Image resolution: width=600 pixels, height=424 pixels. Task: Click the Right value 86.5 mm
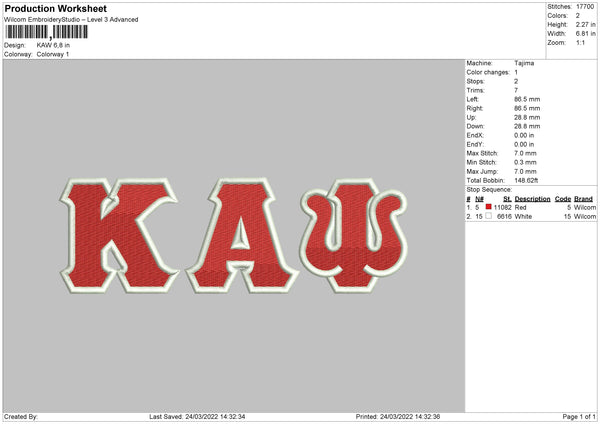[527, 108]
